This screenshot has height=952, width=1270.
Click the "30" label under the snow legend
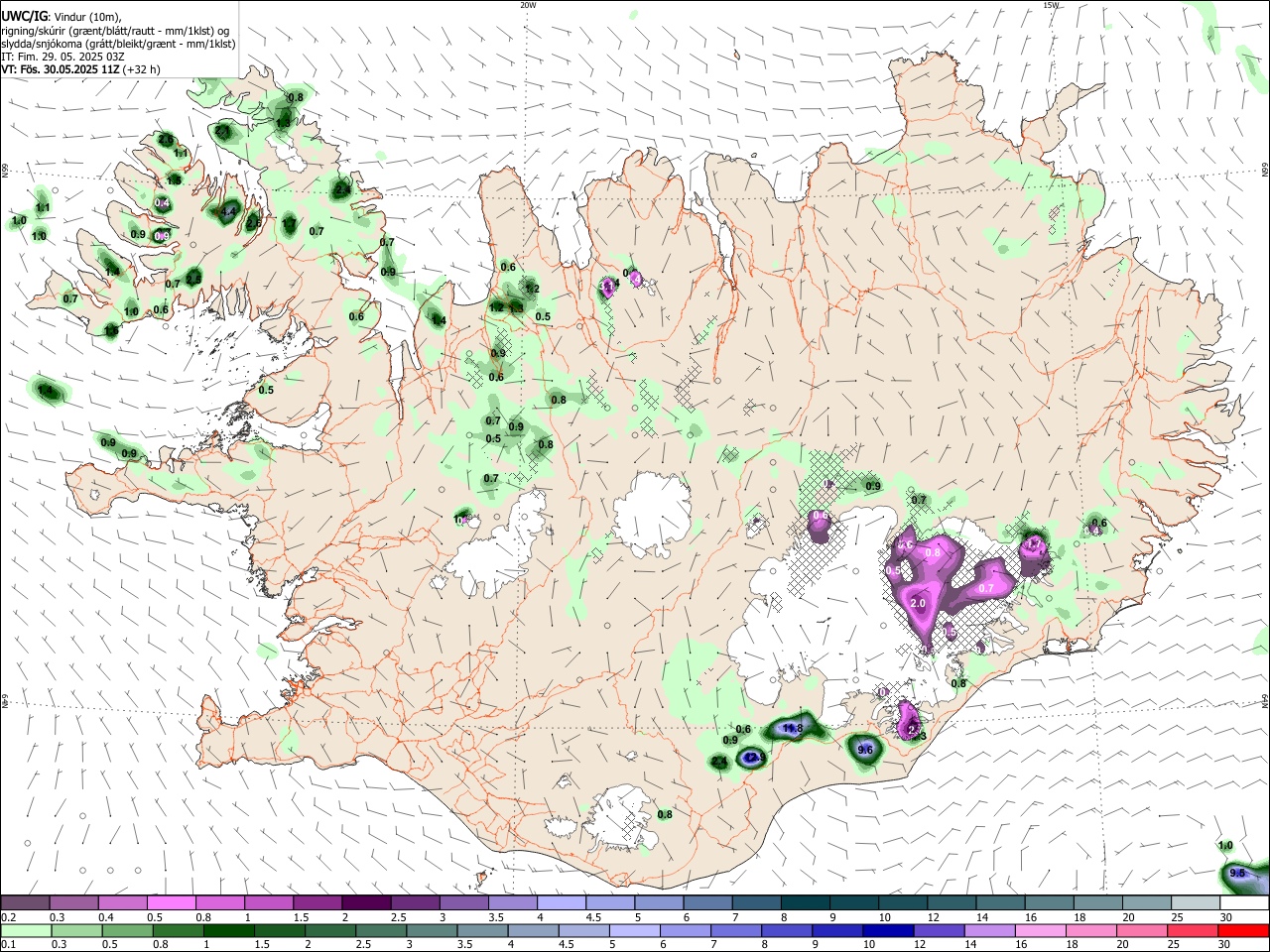click(1226, 917)
